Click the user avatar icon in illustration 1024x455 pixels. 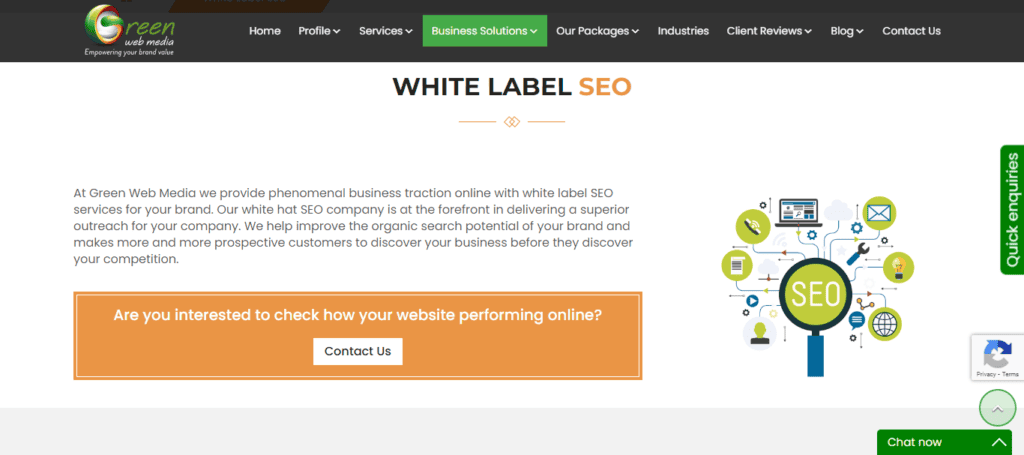point(760,332)
